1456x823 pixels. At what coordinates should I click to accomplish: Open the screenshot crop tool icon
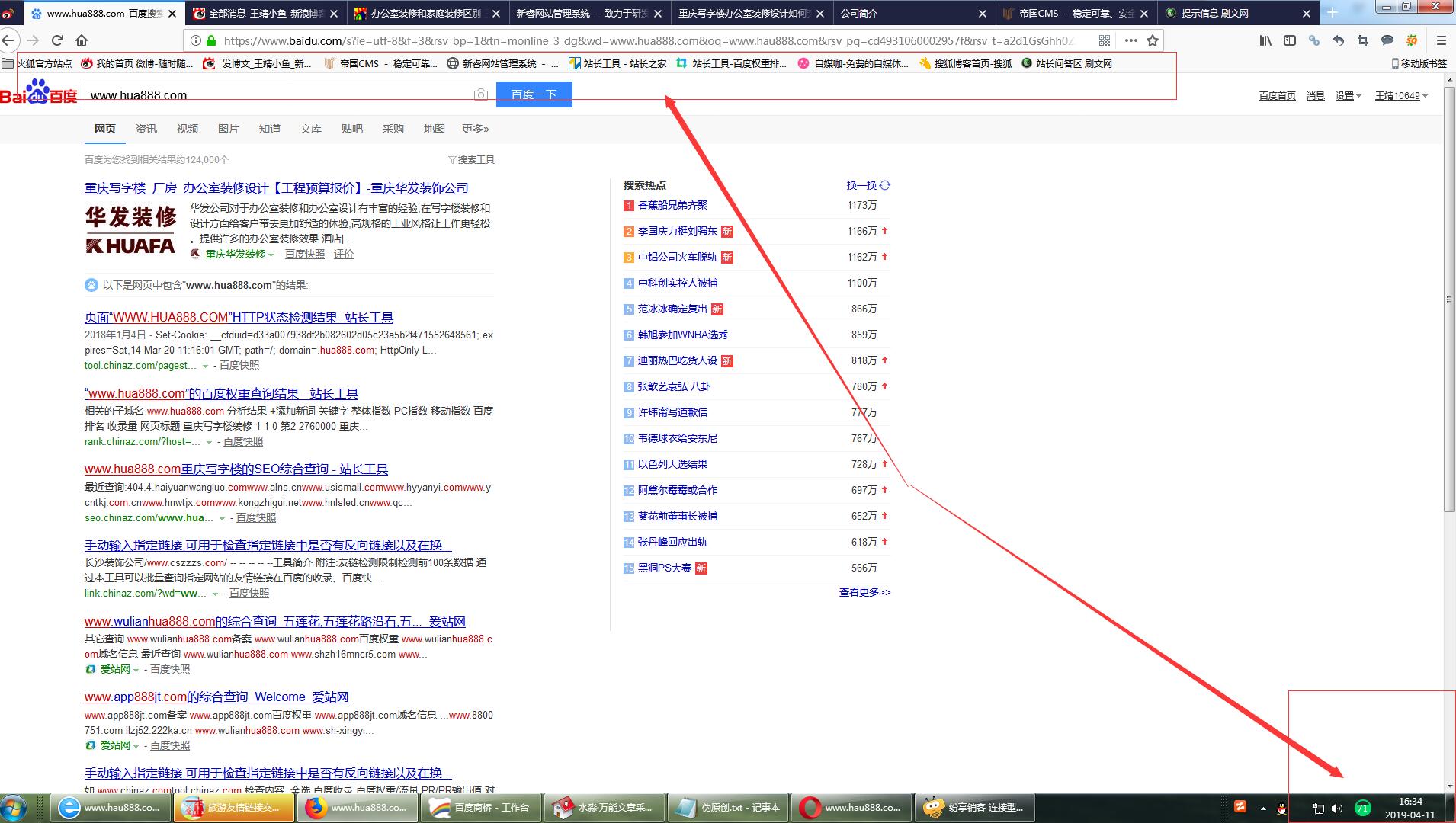1363,40
